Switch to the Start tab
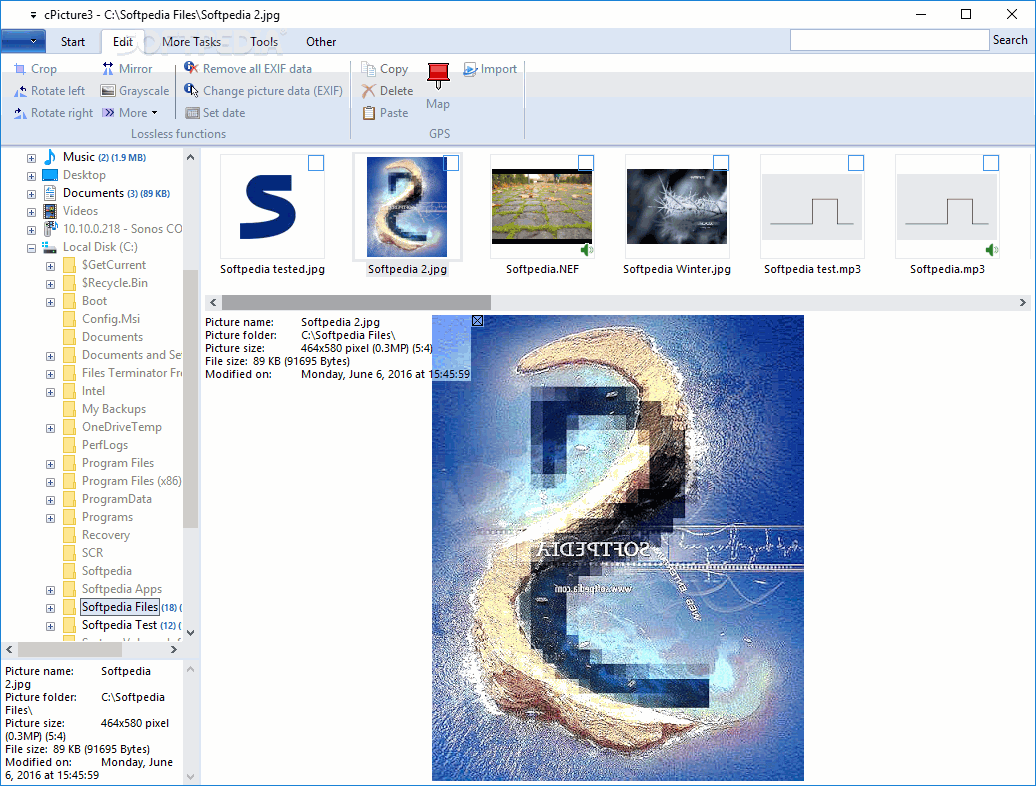1036x786 pixels. click(73, 42)
